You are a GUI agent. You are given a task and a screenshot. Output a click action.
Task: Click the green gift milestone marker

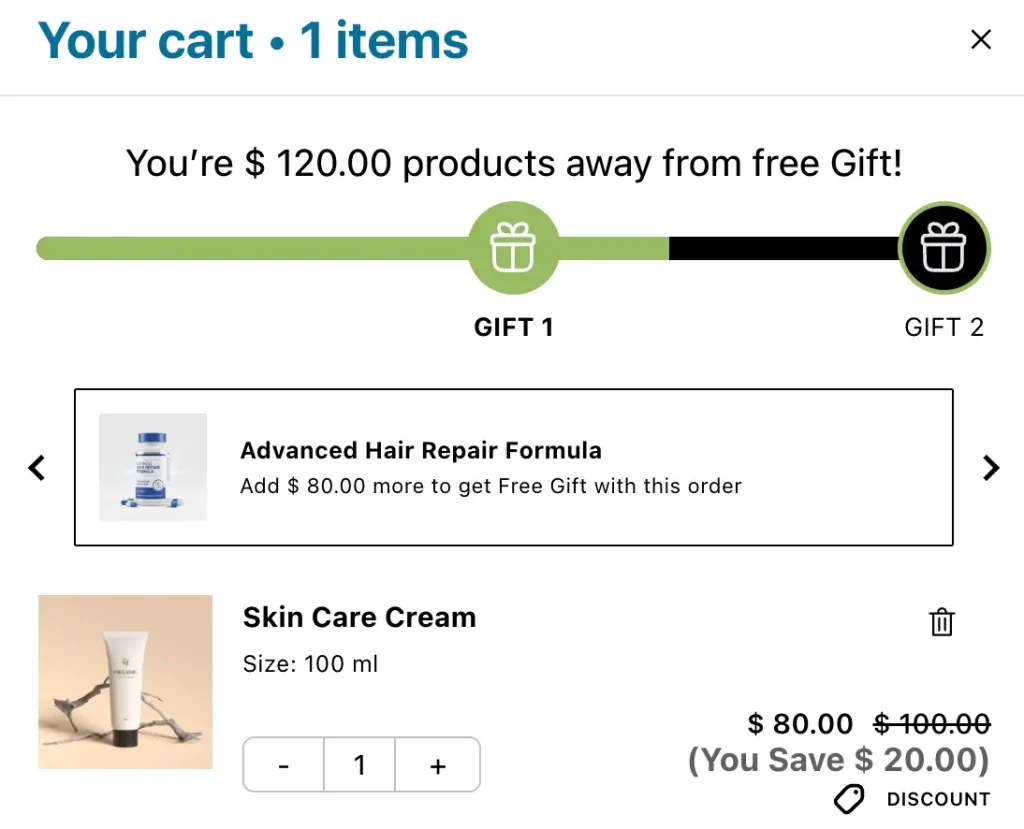513,247
